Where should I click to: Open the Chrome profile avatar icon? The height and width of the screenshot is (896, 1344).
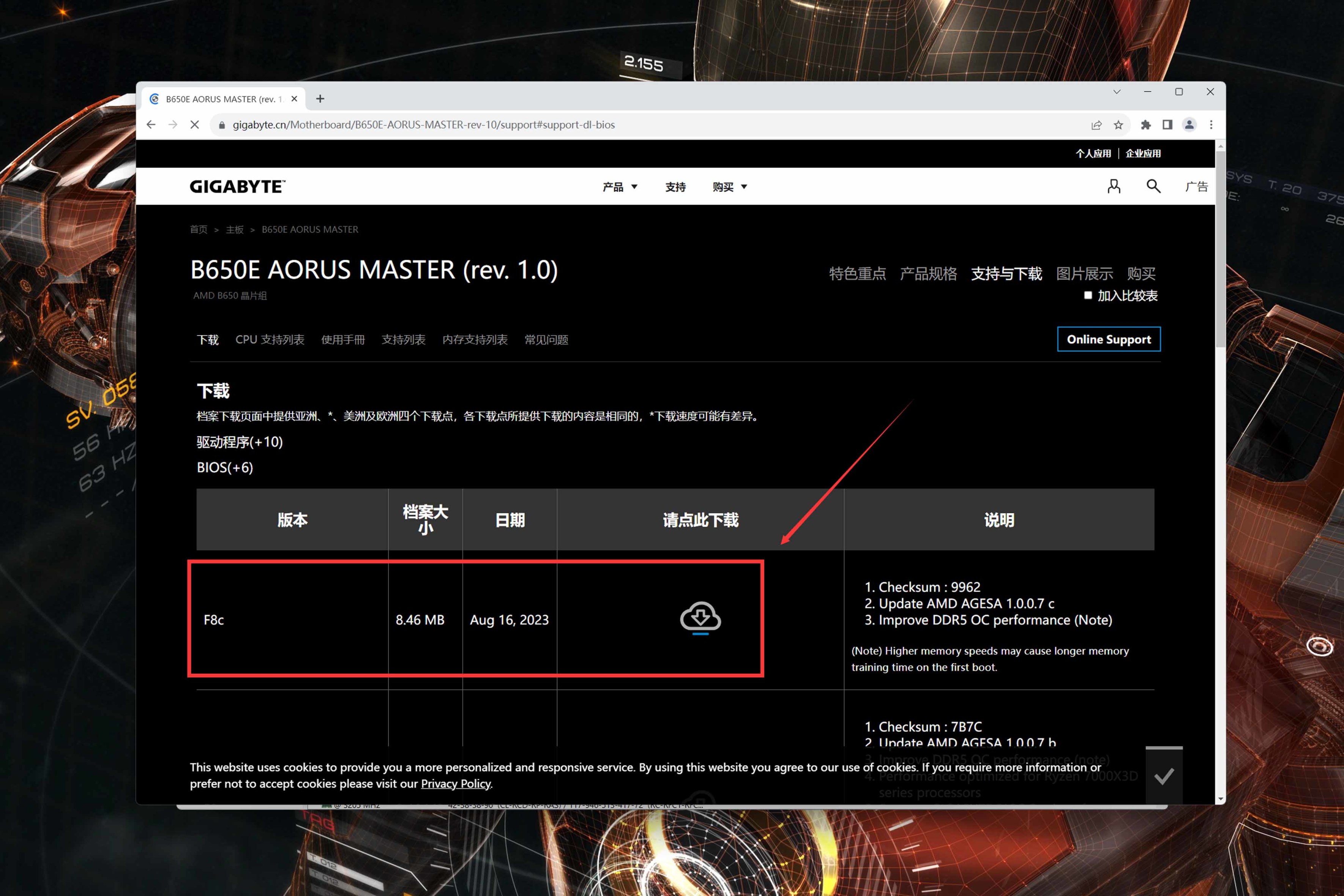click(x=1189, y=124)
